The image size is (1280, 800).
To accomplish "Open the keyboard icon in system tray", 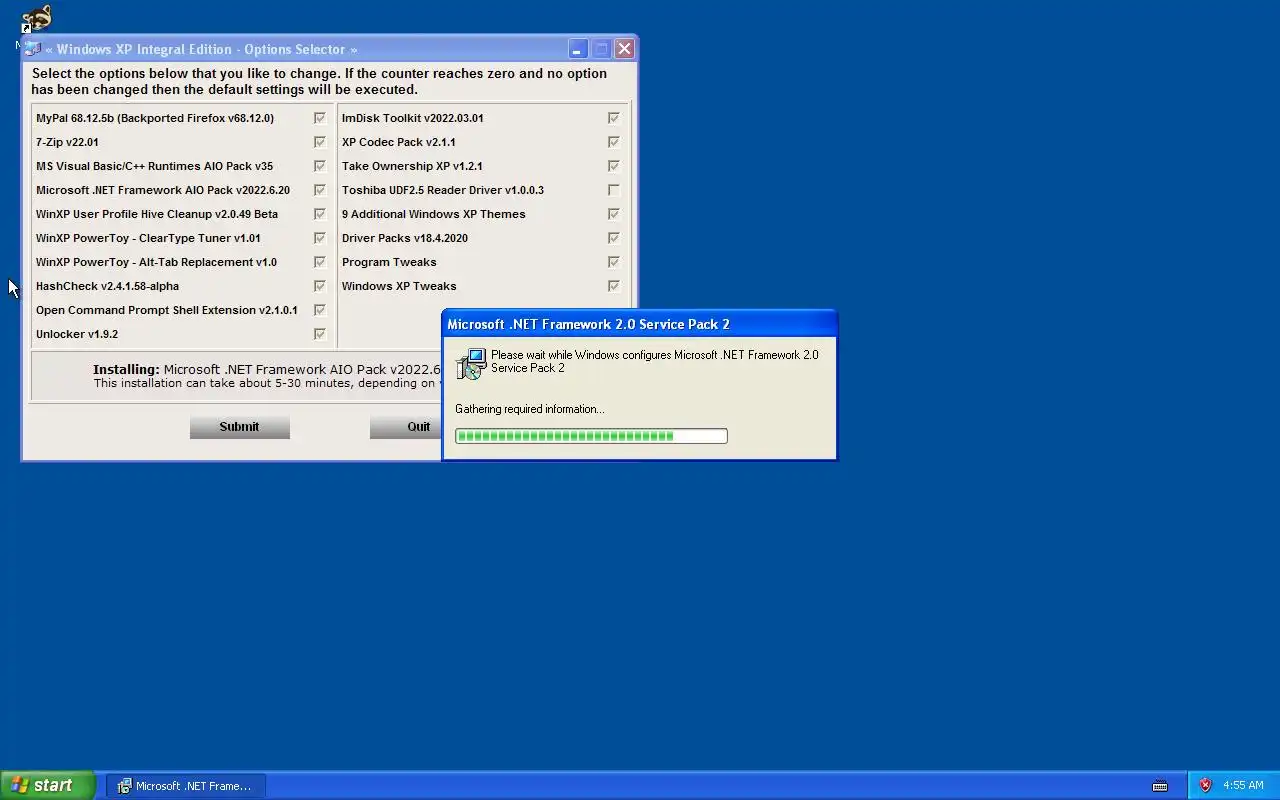I will (x=1160, y=786).
